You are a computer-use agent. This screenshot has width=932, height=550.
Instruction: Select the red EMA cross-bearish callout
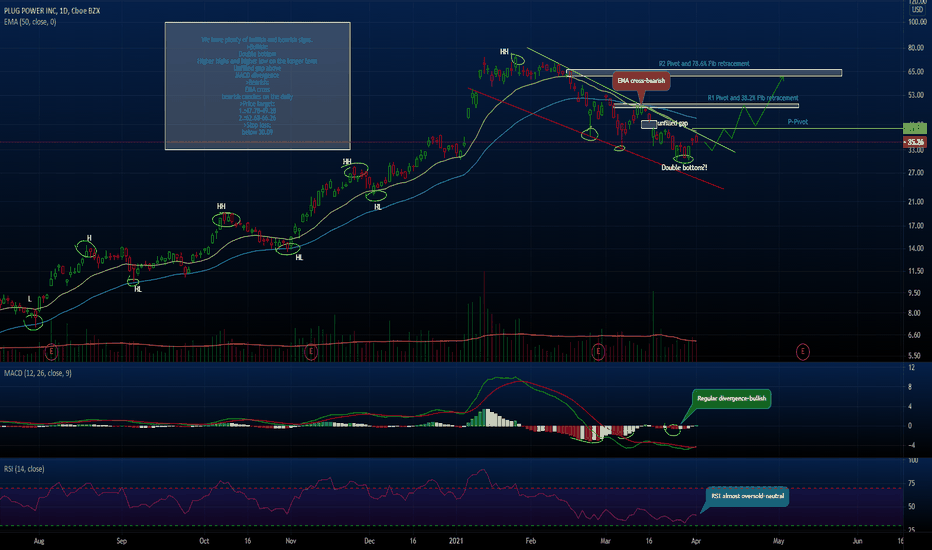pos(641,81)
